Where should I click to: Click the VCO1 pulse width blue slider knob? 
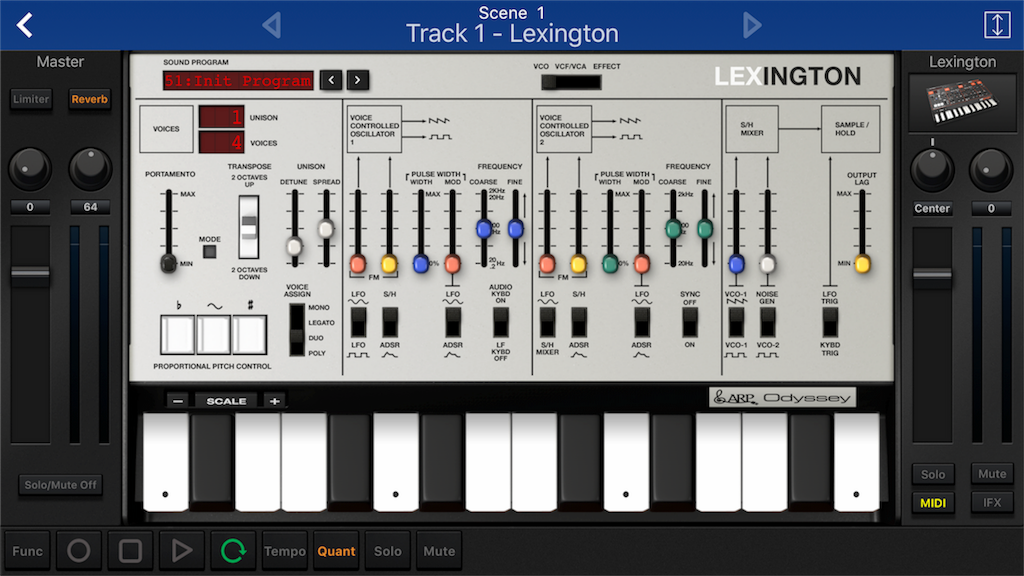coord(421,264)
